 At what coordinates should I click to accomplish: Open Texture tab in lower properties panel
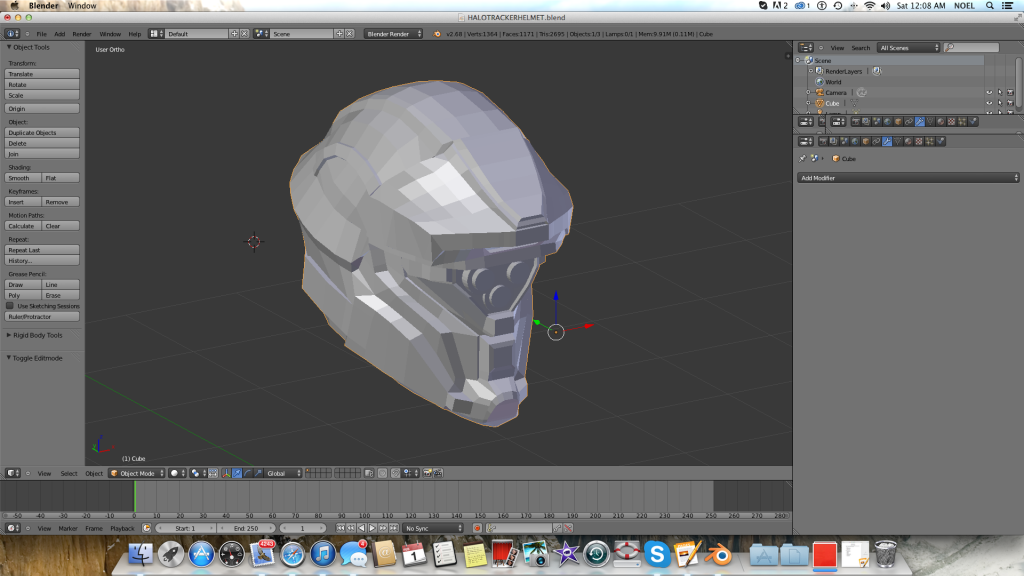(919, 141)
